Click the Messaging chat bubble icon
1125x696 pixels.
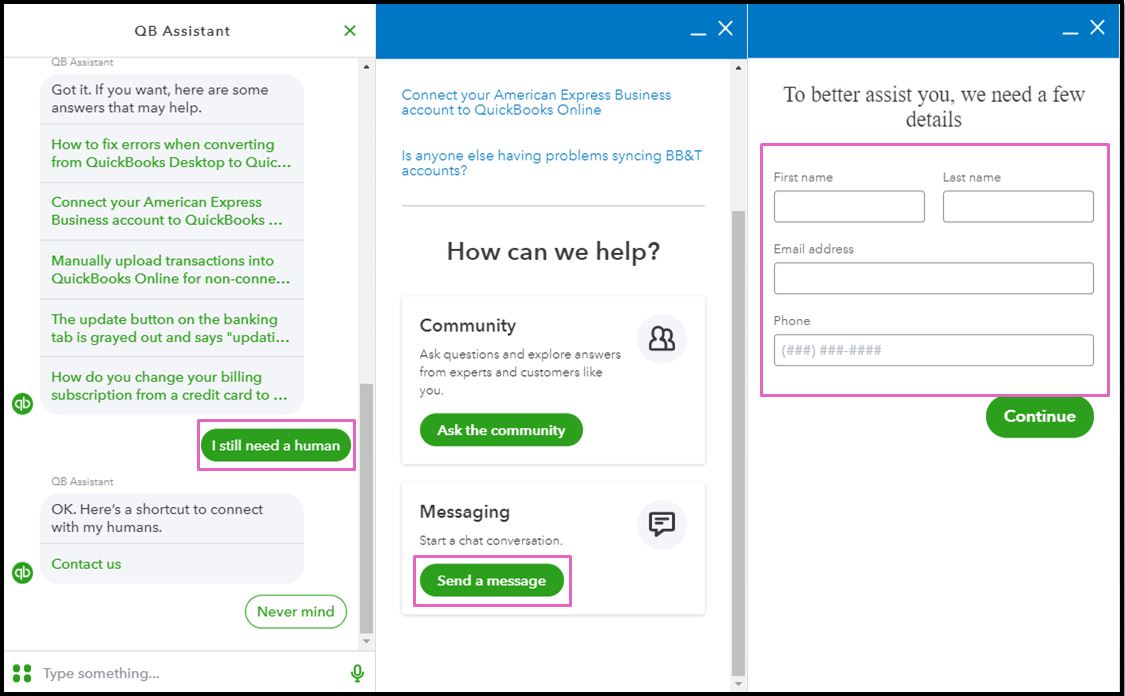(x=662, y=525)
